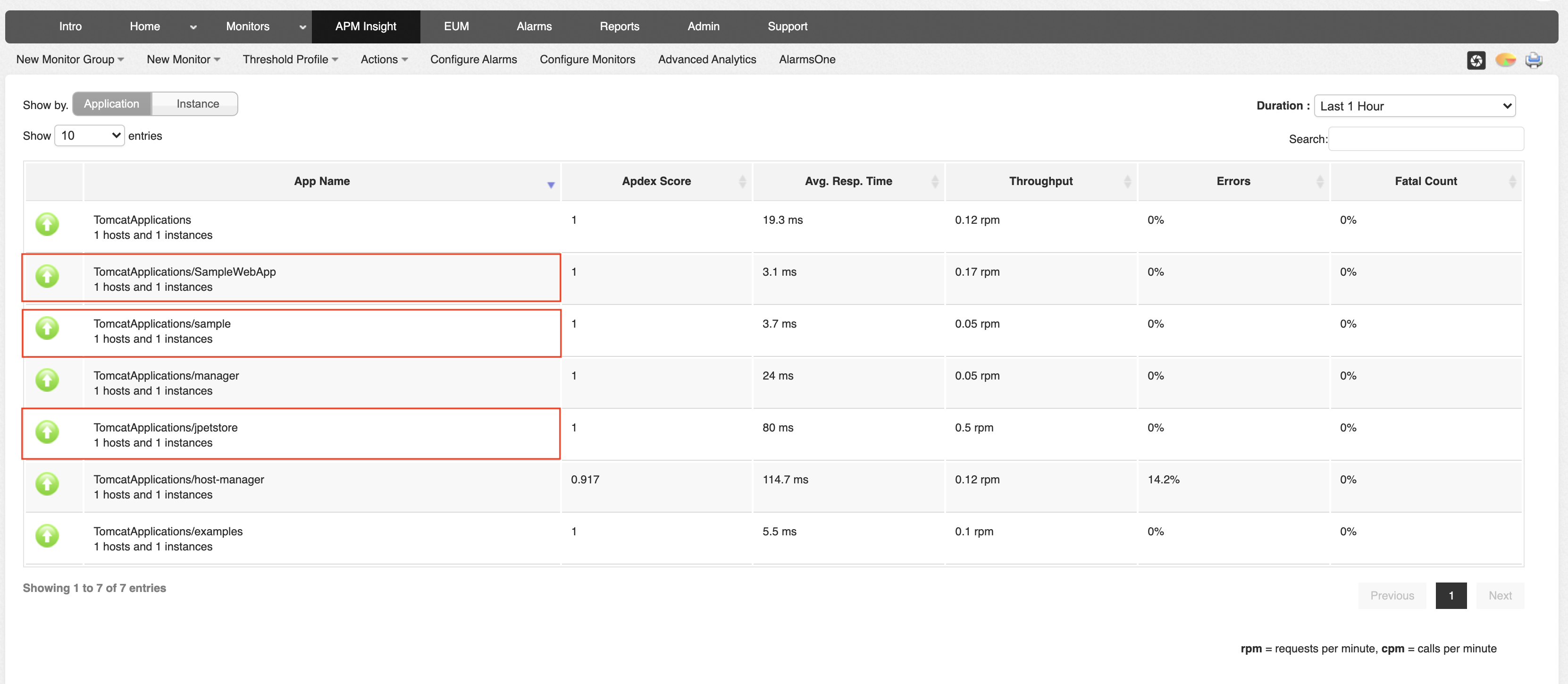Click inside the Search field
Viewport: 1568px width, 684px height.
1426,139
